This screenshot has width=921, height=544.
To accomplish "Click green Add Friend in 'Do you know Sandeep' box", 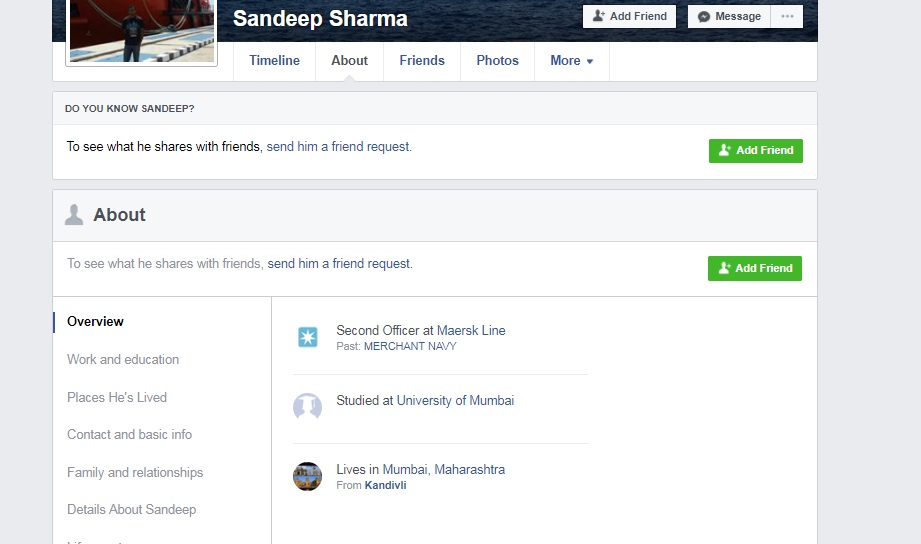I will [x=755, y=151].
